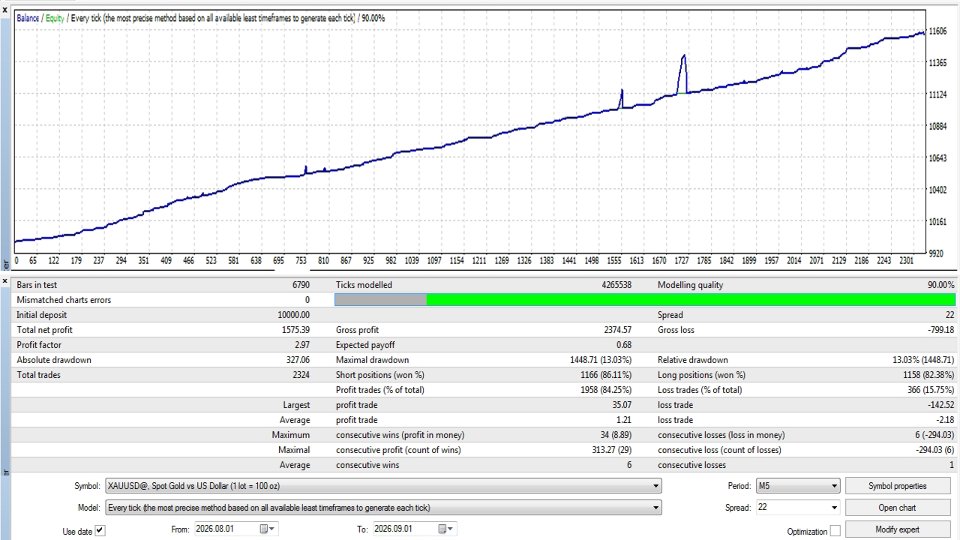This screenshot has width=960, height=540.
Task: Click the Symbol properties button
Action: tap(897, 486)
